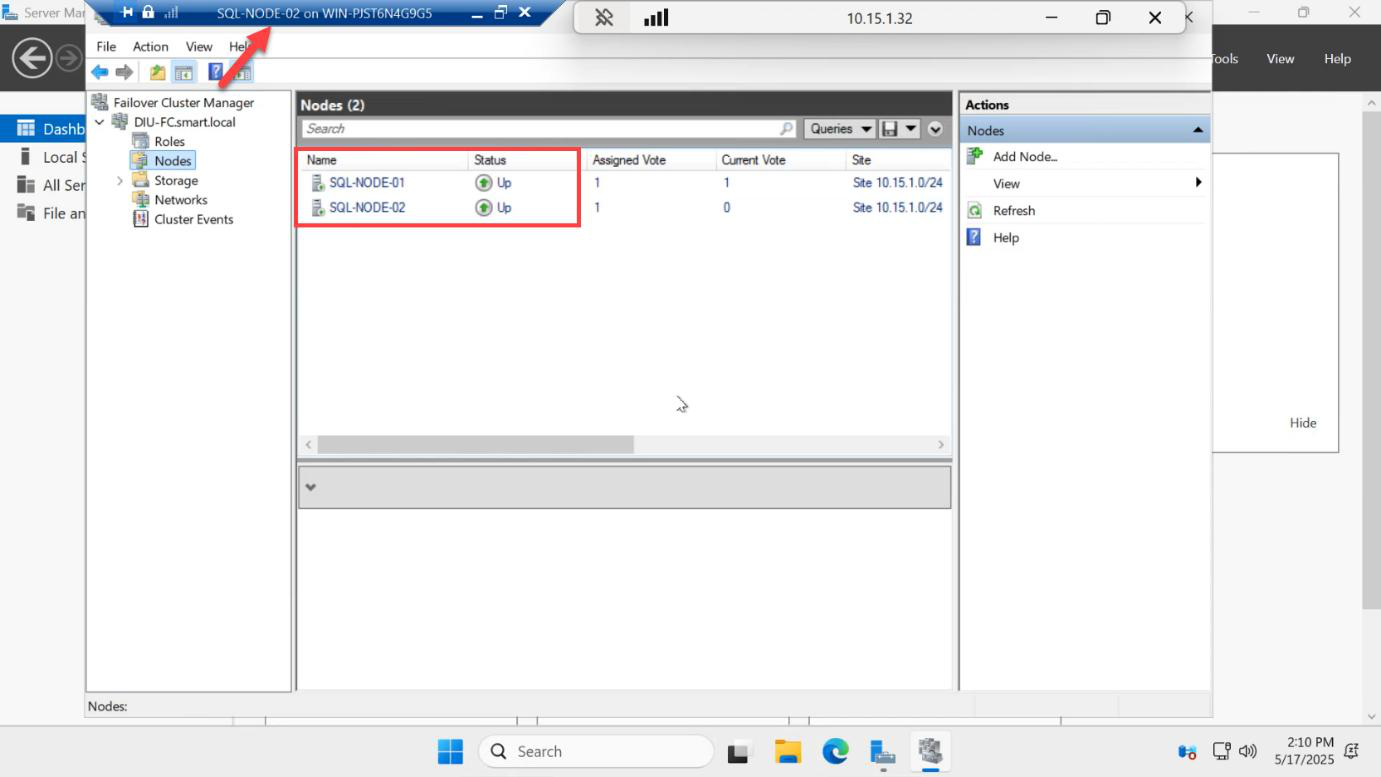Select Cluster Events in the console tree
This screenshot has height=777, width=1381.
(193, 219)
